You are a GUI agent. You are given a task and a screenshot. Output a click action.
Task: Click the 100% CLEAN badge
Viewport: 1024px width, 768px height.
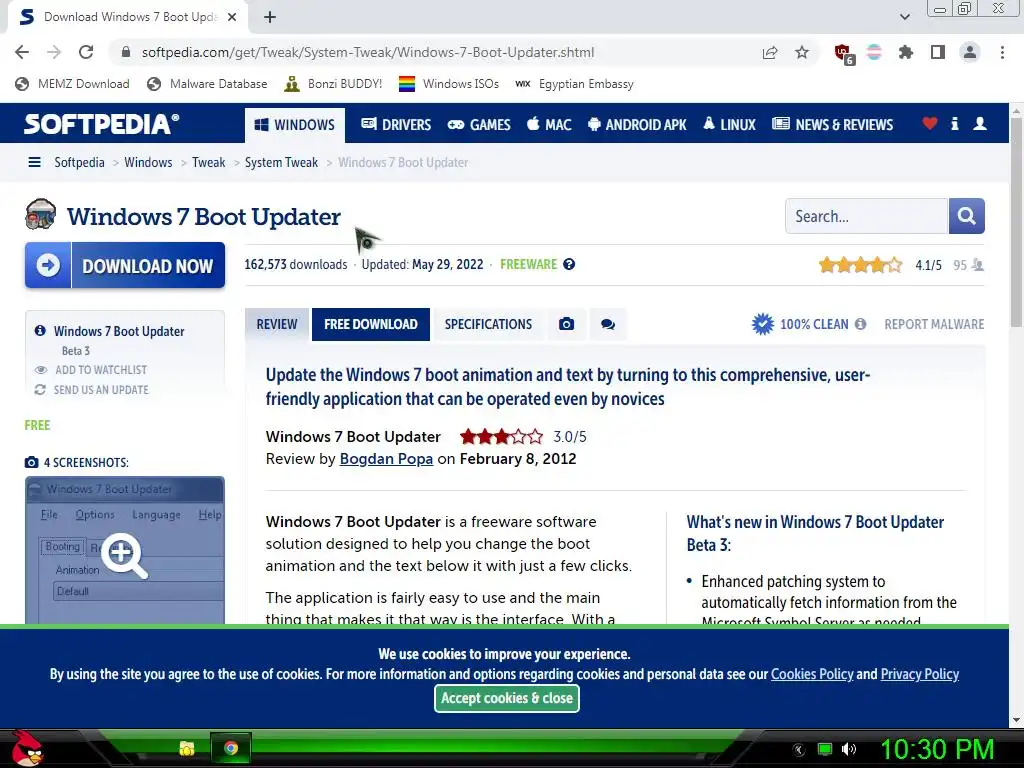coord(801,324)
